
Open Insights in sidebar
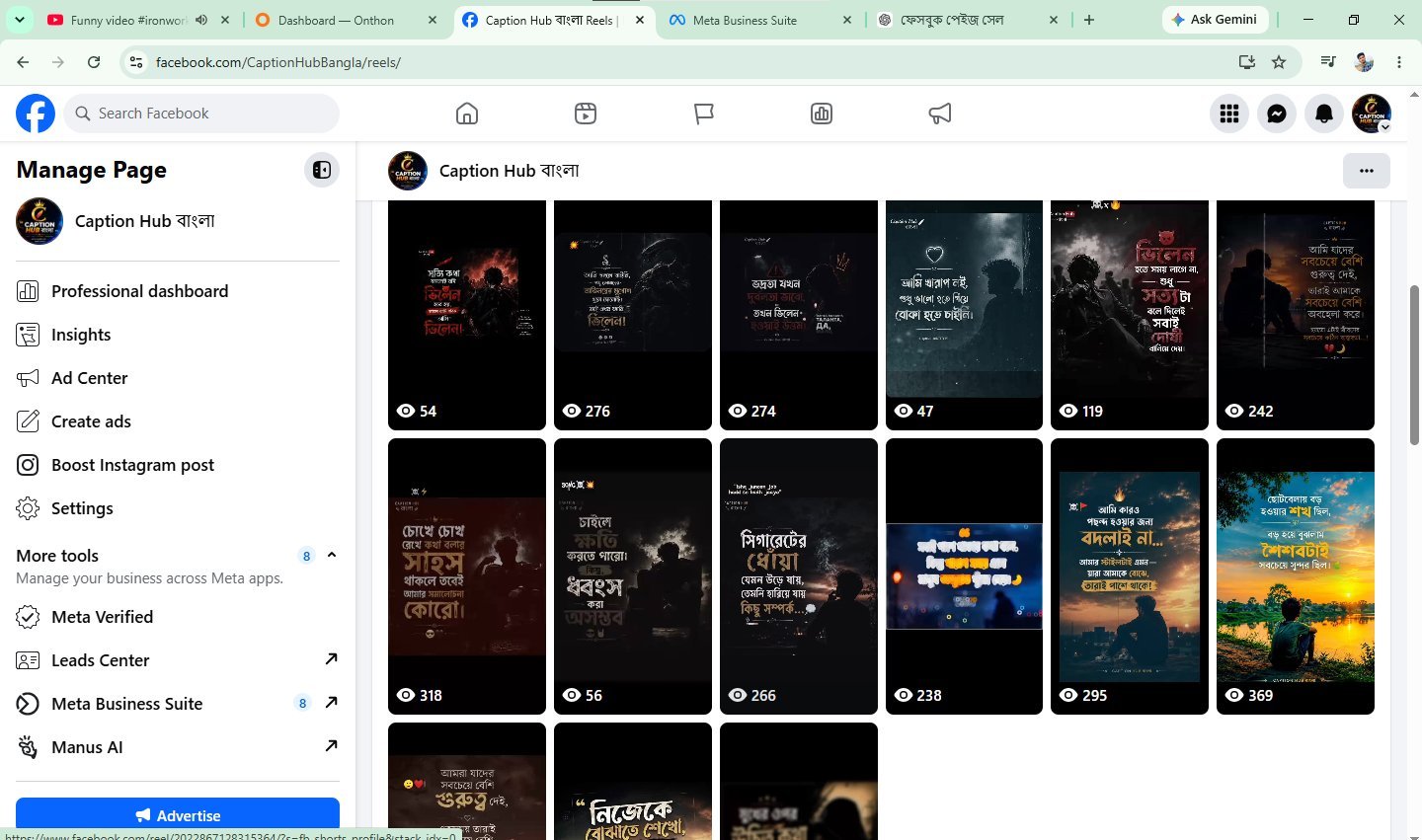(178, 335)
